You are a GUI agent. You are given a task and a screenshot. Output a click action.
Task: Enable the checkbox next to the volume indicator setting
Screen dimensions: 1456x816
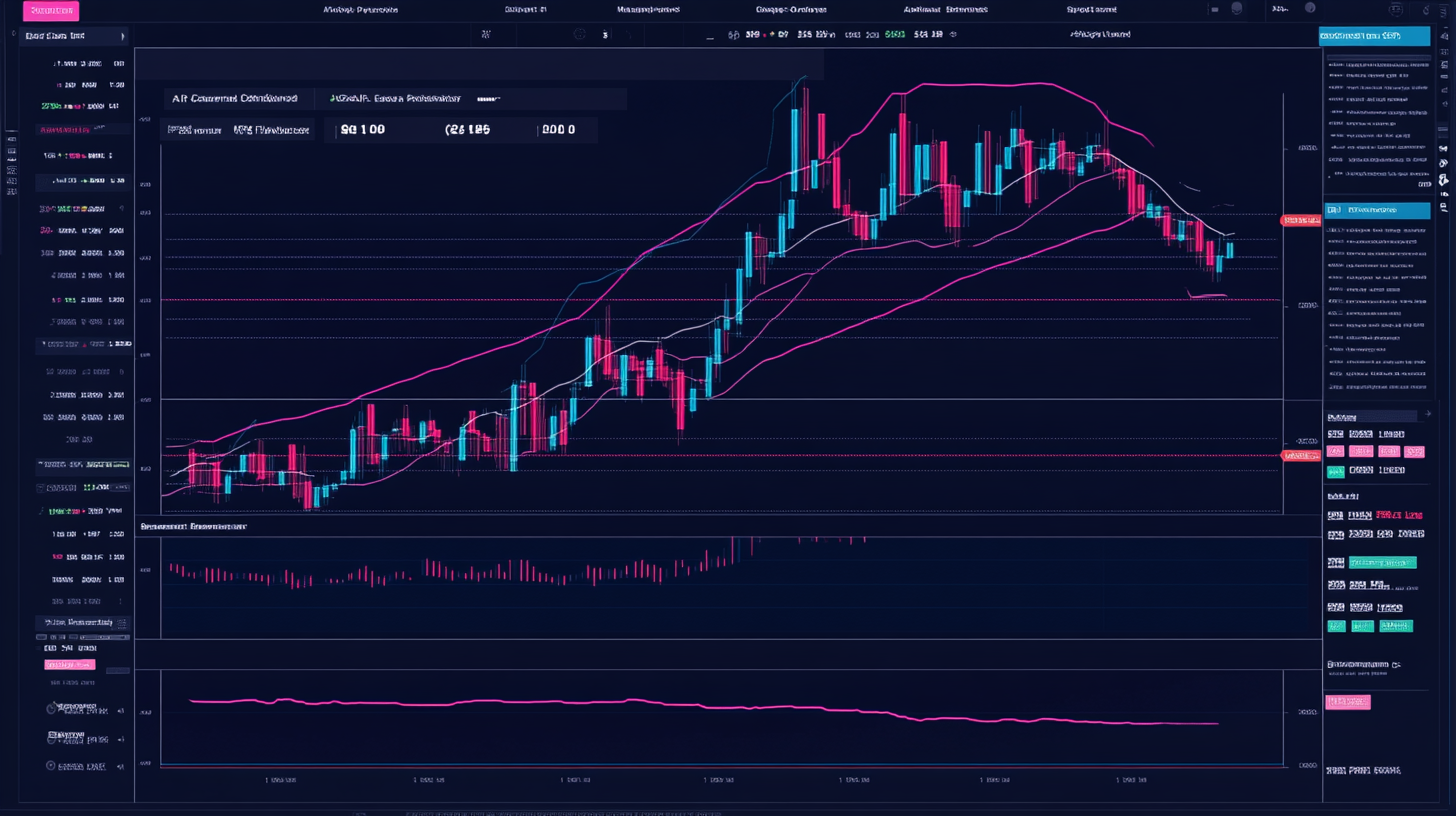click(37, 648)
